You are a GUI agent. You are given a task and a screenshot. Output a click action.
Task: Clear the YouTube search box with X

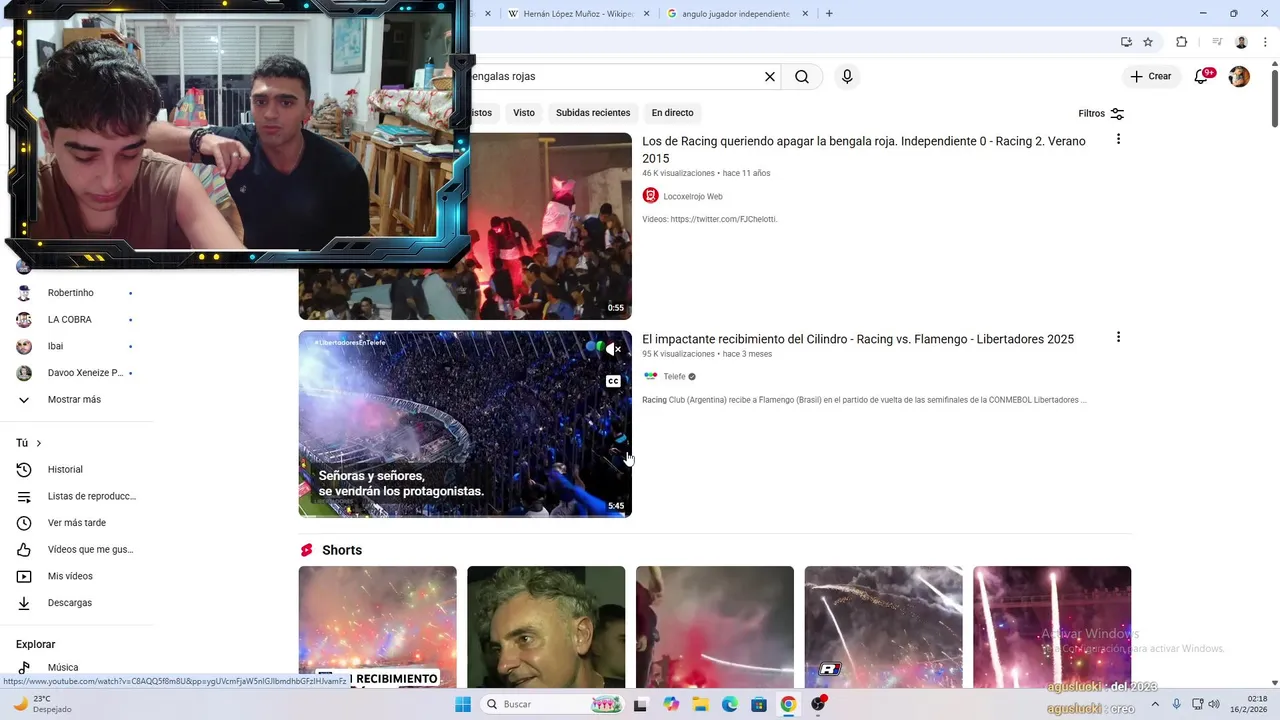click(x=770, y=76)
